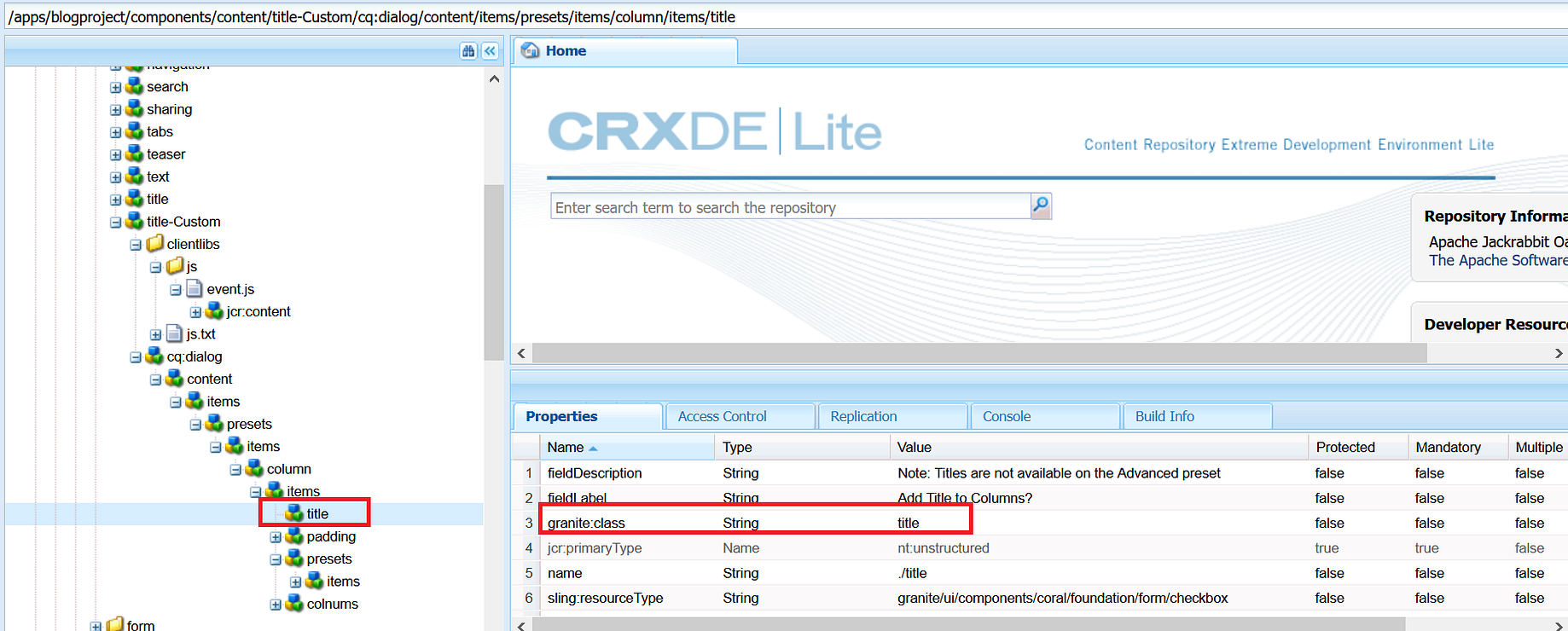Viewport: 1568px width, 631px height.
Task: Sort by the Type column header
Action: 802,447
